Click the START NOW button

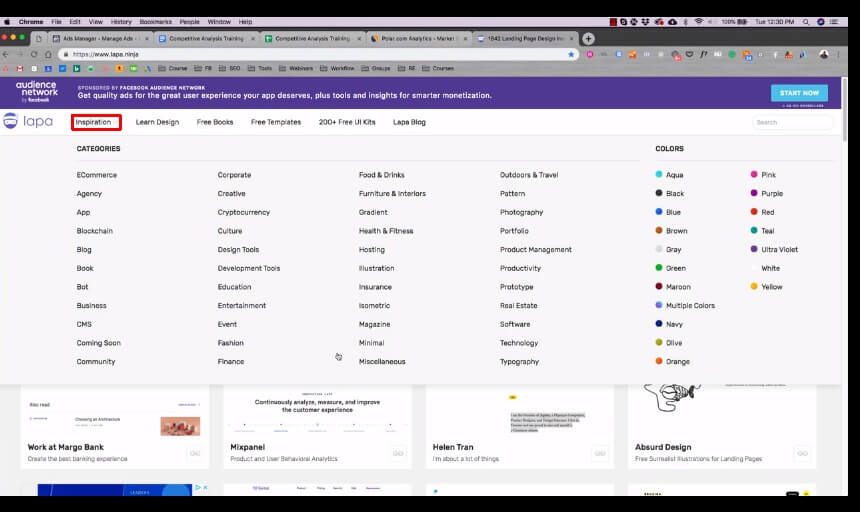pos(799,93)
